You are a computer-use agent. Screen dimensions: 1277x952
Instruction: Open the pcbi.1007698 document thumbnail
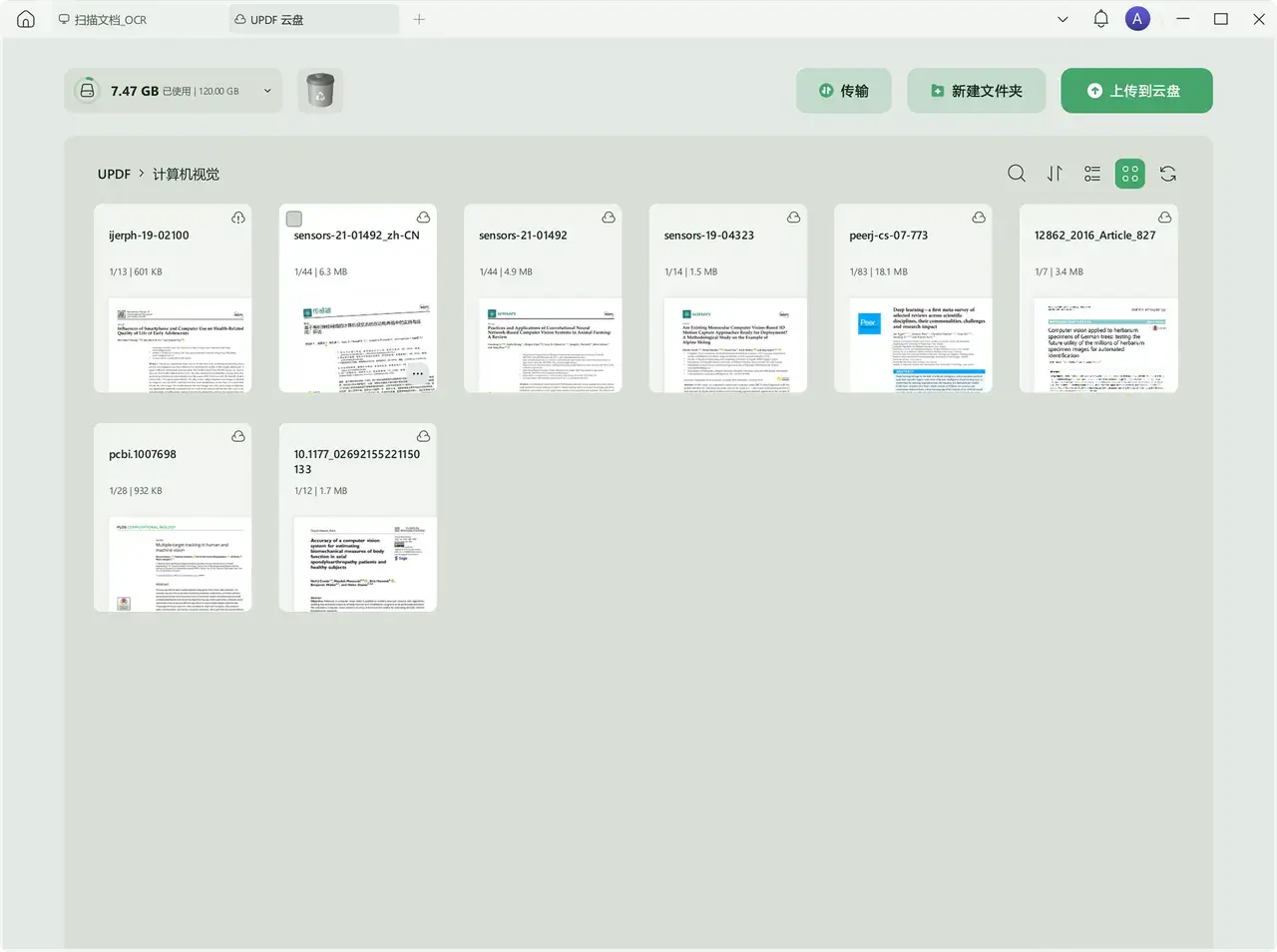tap(173, 563)
